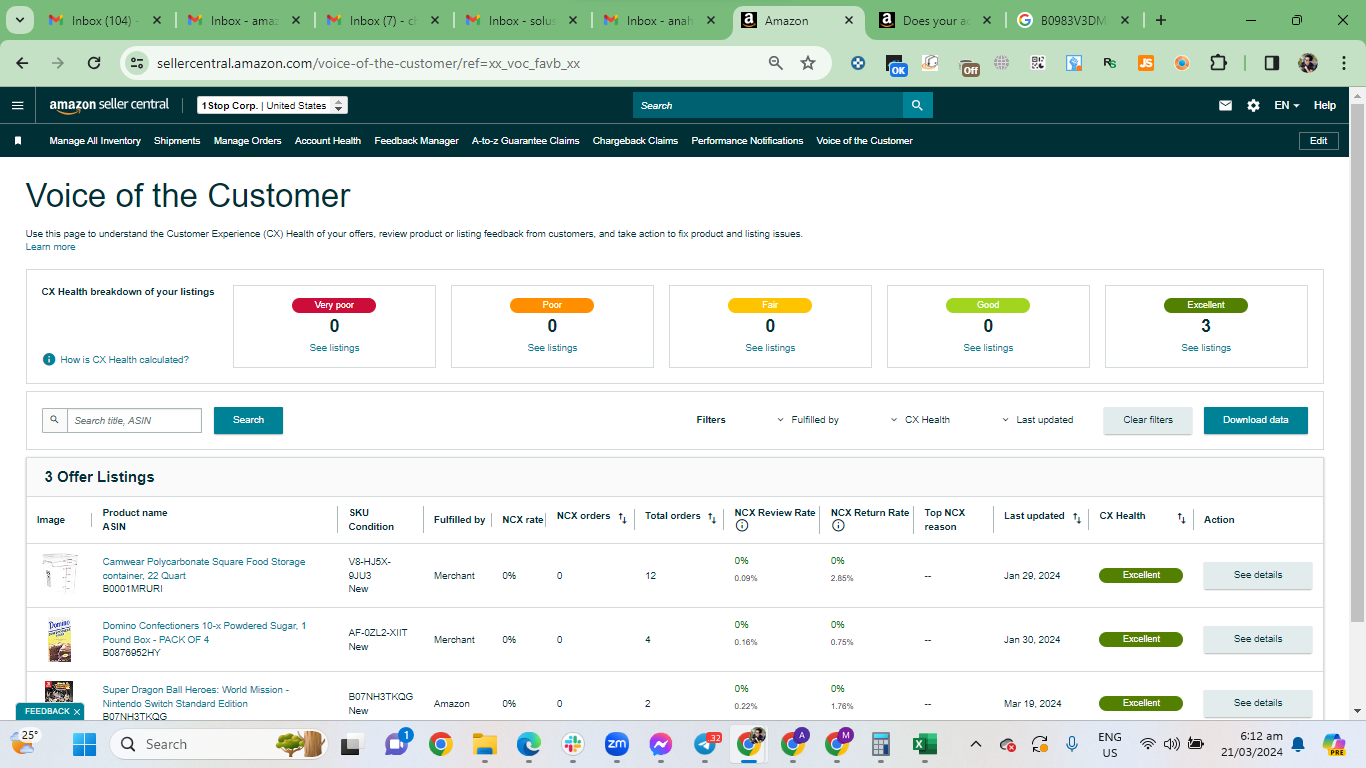See details for Domino Powdered Sugar
Screen dimensions: 1366x768
point(1257,639)
